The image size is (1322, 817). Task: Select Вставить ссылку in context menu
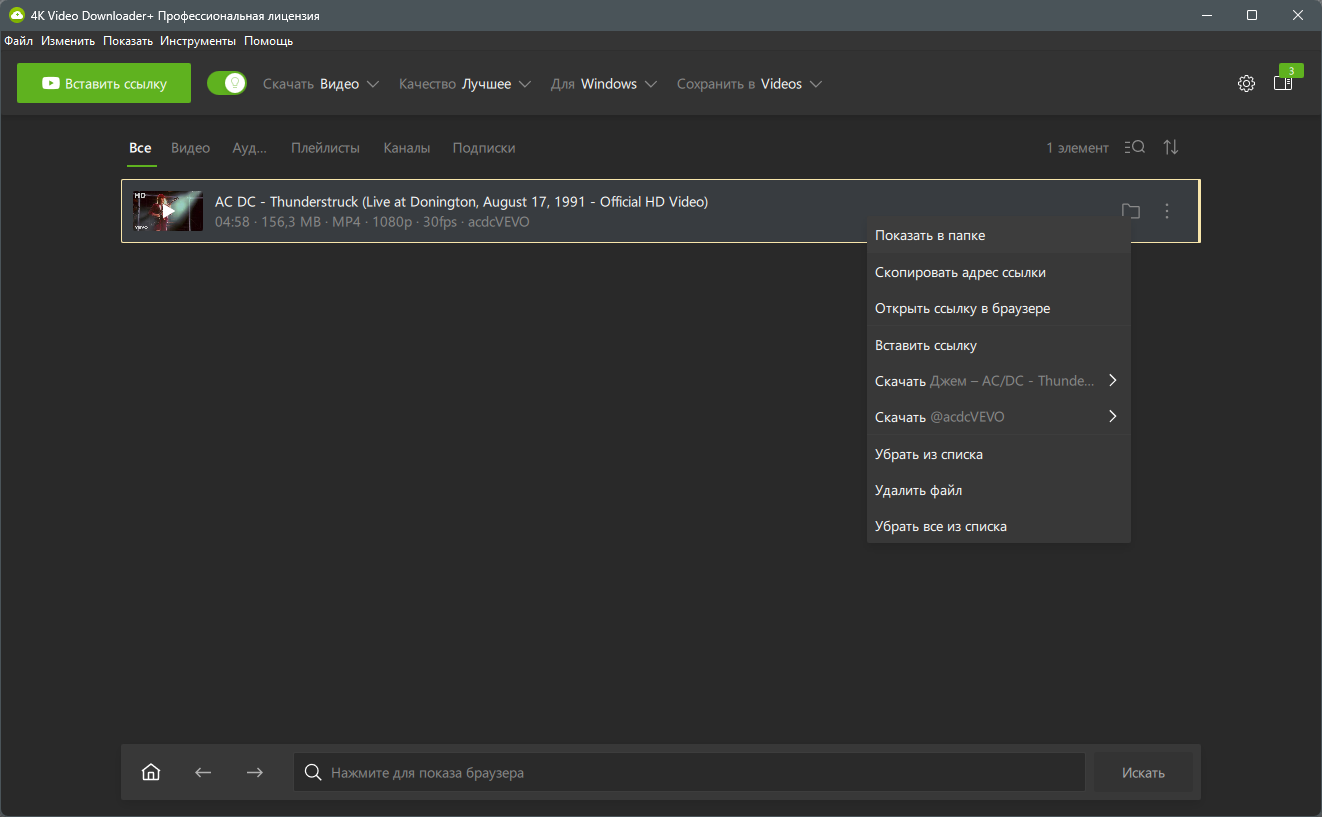pyautogui.click(x=998, y=345)
